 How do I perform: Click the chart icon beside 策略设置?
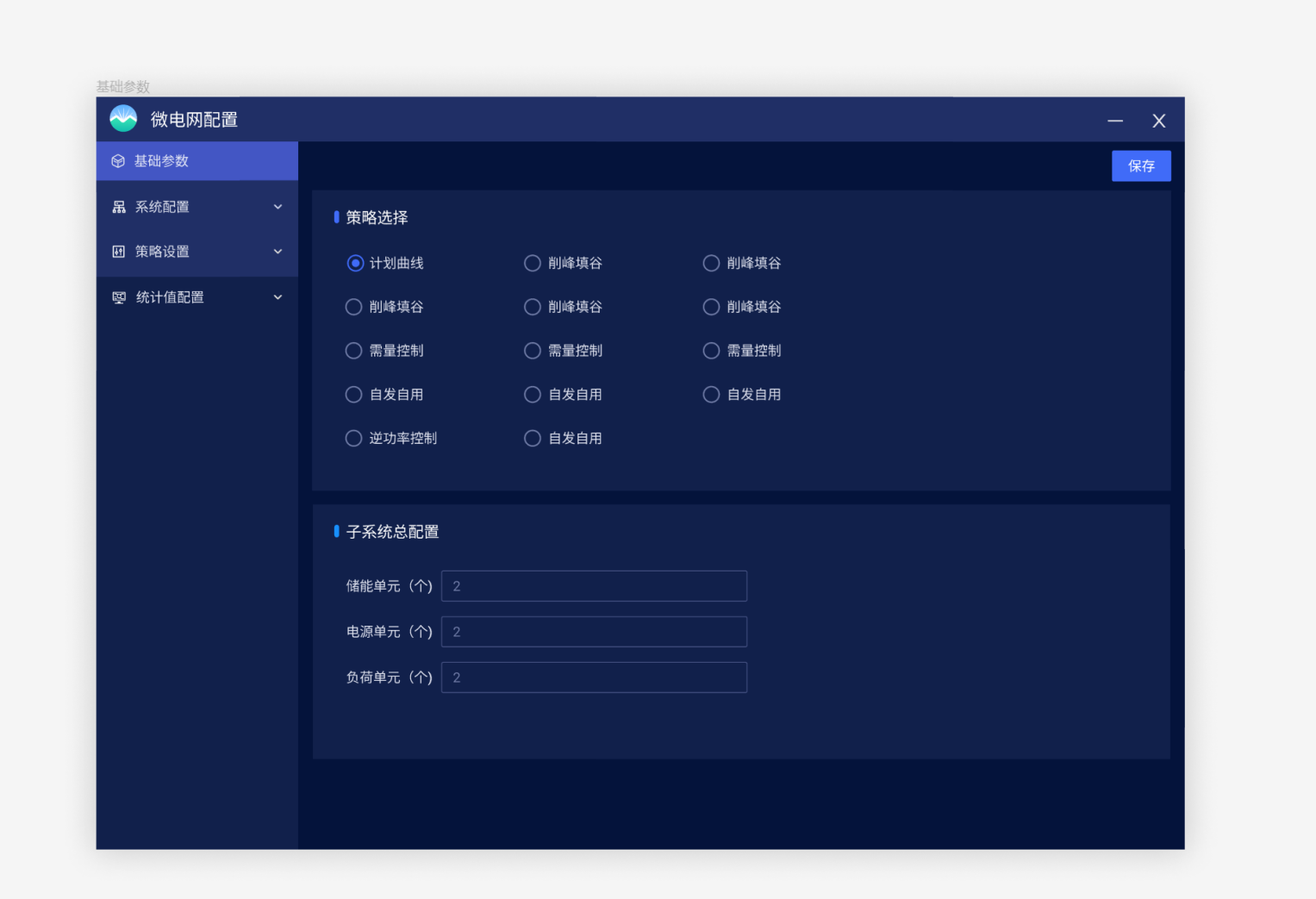pos(119,252)
